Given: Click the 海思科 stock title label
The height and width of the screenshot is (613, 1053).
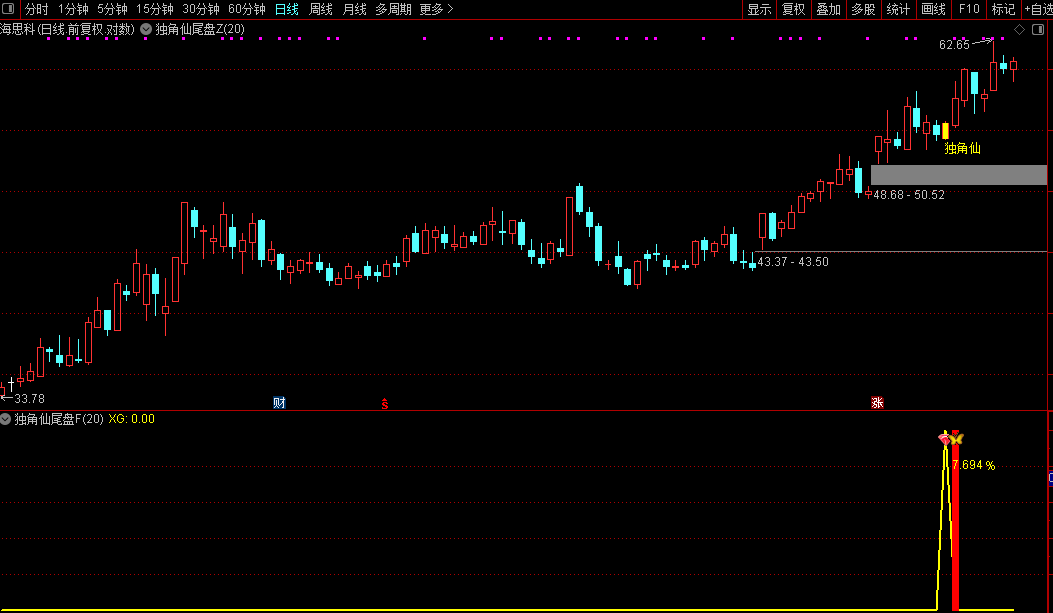Looking at the screenshot, I should click(x=17, y=29).
